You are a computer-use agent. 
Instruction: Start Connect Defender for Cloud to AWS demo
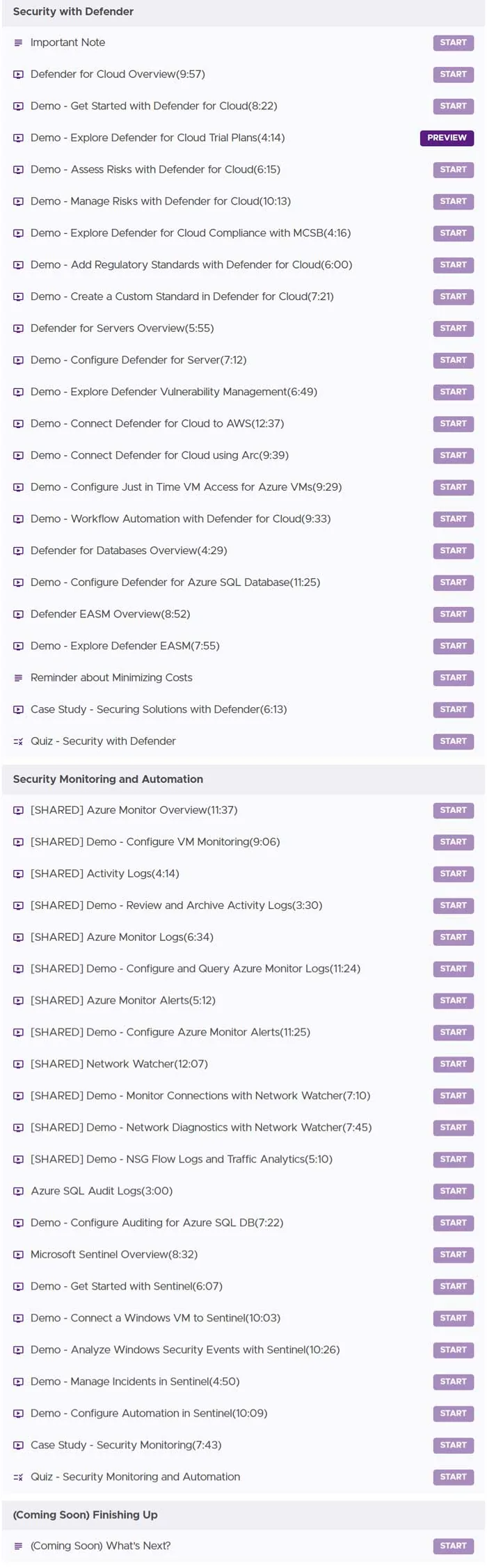(453, 424)
